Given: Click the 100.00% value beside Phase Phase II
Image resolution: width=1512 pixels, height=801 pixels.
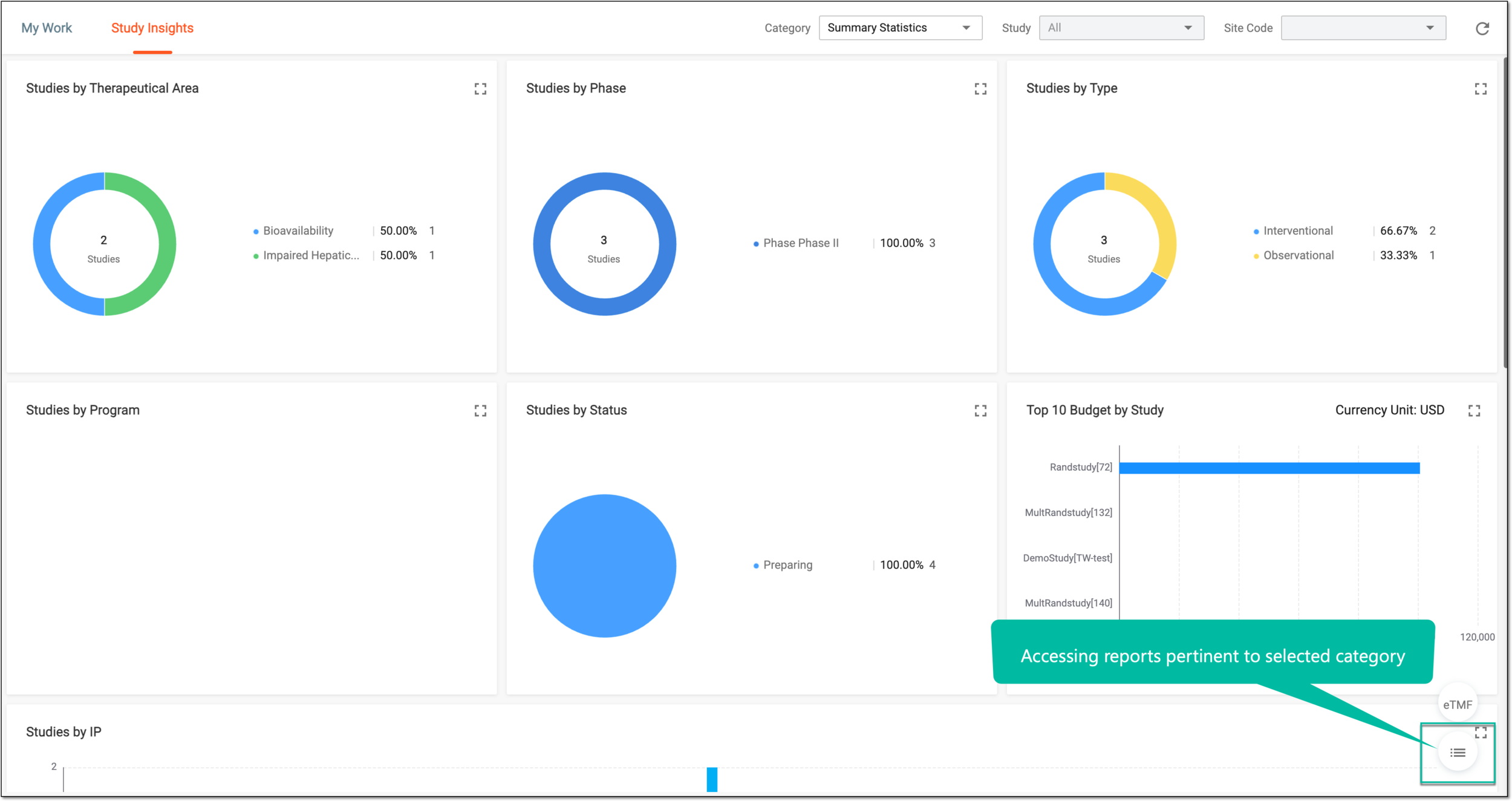Looking at the screenshot, I should click(x=901, y=243).
